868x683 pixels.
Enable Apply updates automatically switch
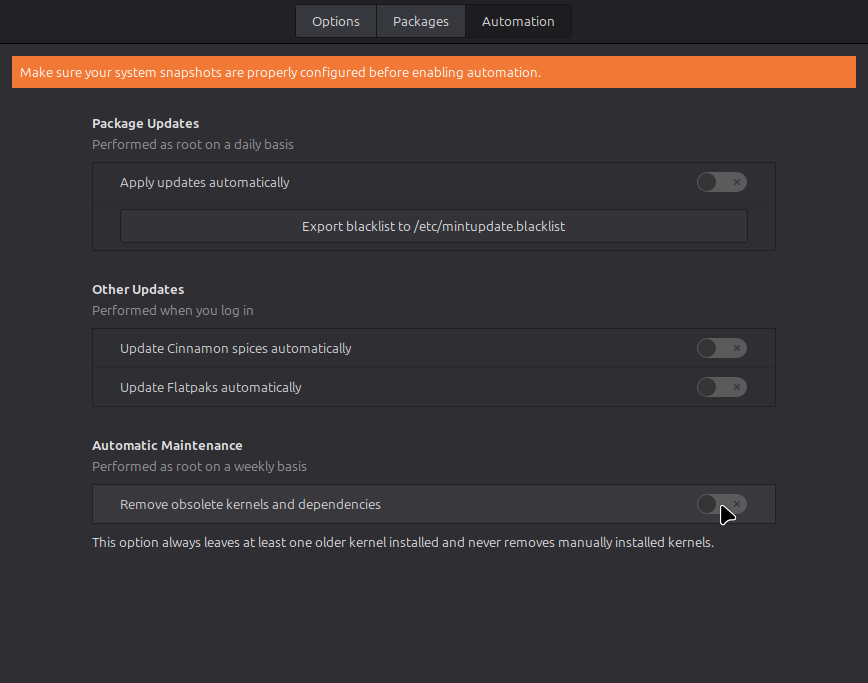722,182
